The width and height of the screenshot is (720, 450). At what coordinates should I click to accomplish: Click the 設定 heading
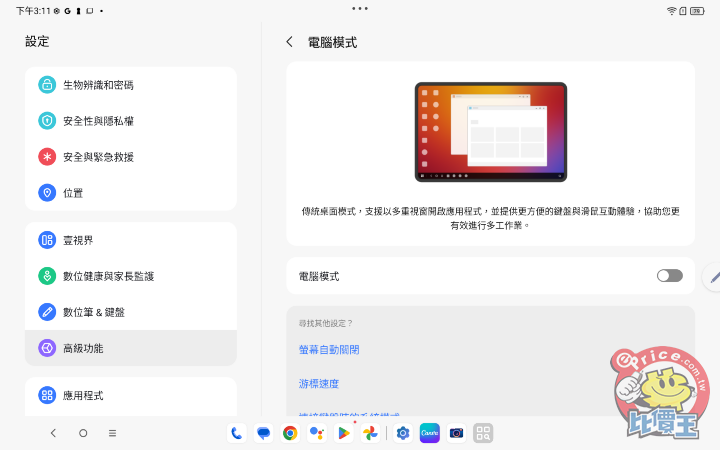tap(37, 41)
